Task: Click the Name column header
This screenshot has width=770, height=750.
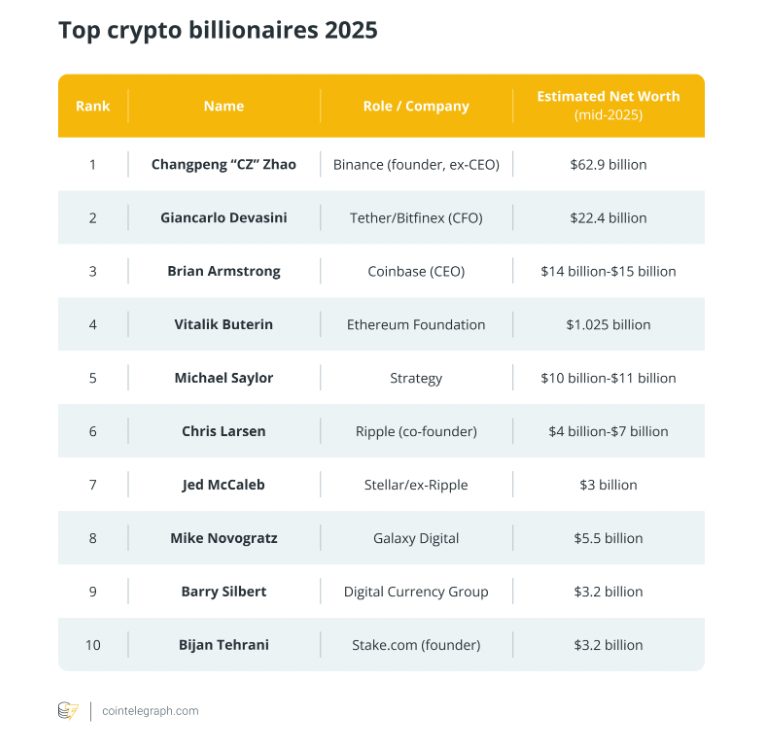Action: [x=224, y=106]
